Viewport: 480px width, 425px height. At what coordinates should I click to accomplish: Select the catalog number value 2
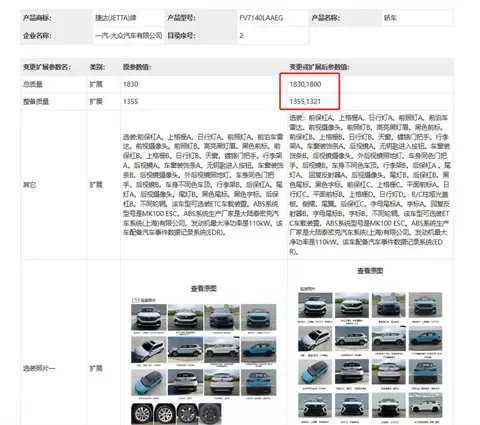[x=241, y=35]
